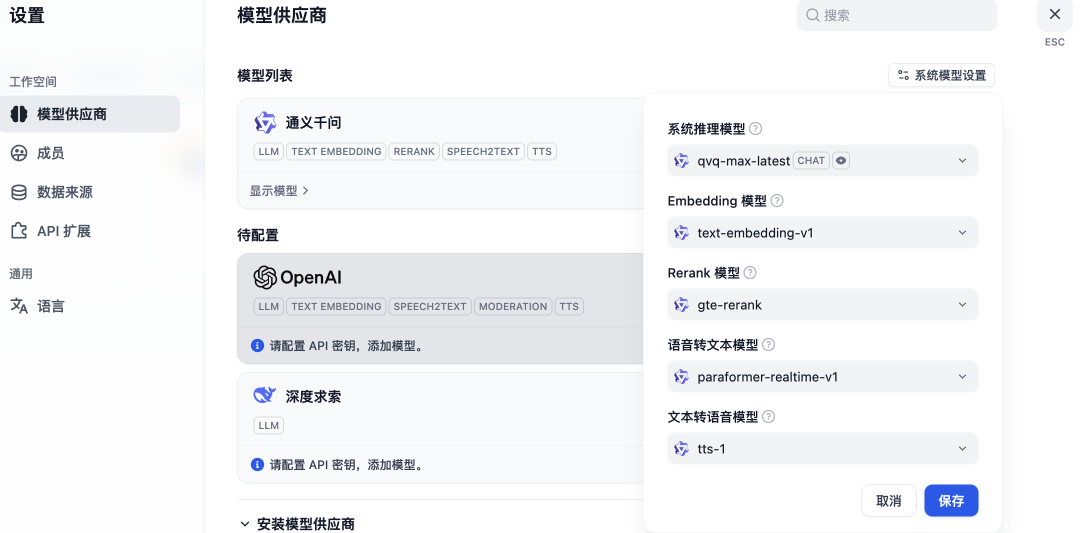1080x533 pixels.
Task: Open the Rerank 模型 dropdown
Action: 822,304
